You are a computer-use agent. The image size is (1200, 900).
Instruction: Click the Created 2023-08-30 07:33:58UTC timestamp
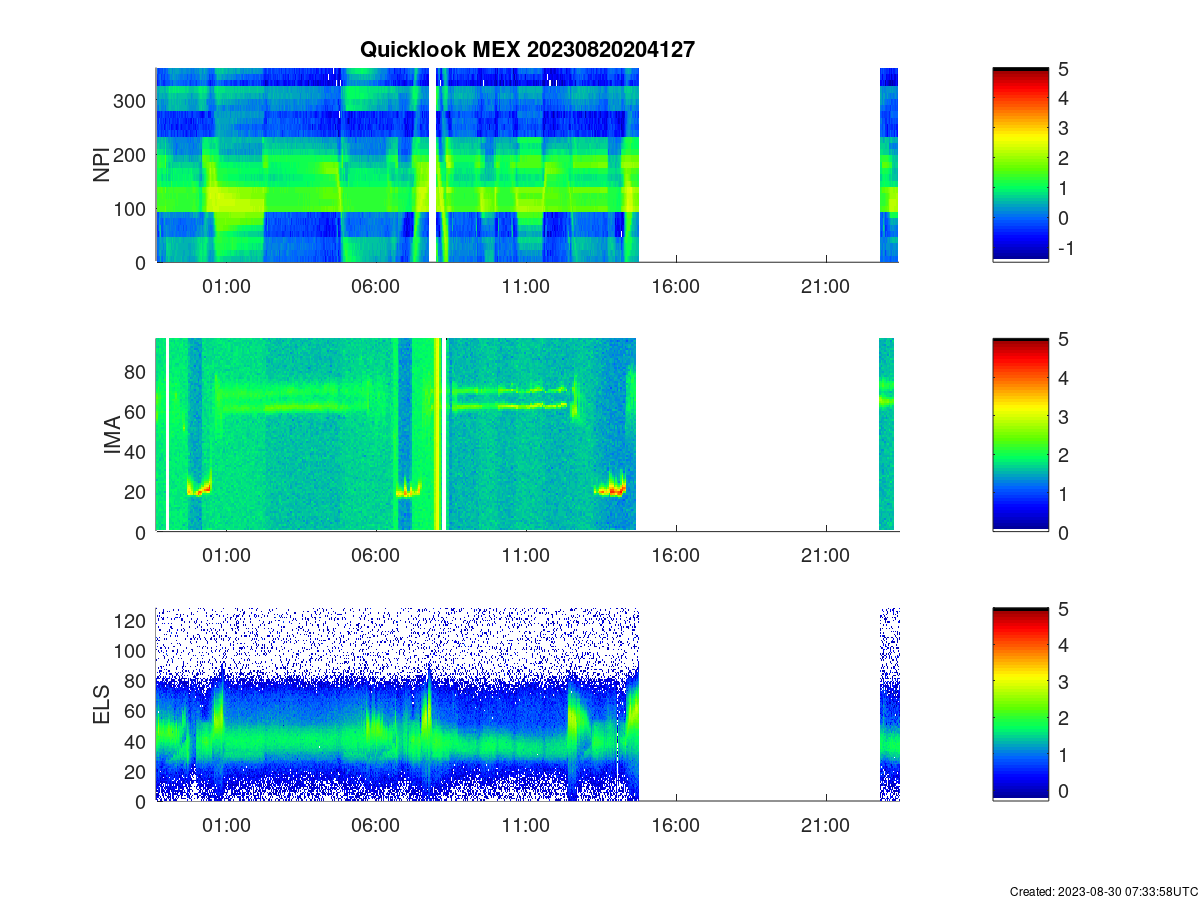tap(1103, 891)
